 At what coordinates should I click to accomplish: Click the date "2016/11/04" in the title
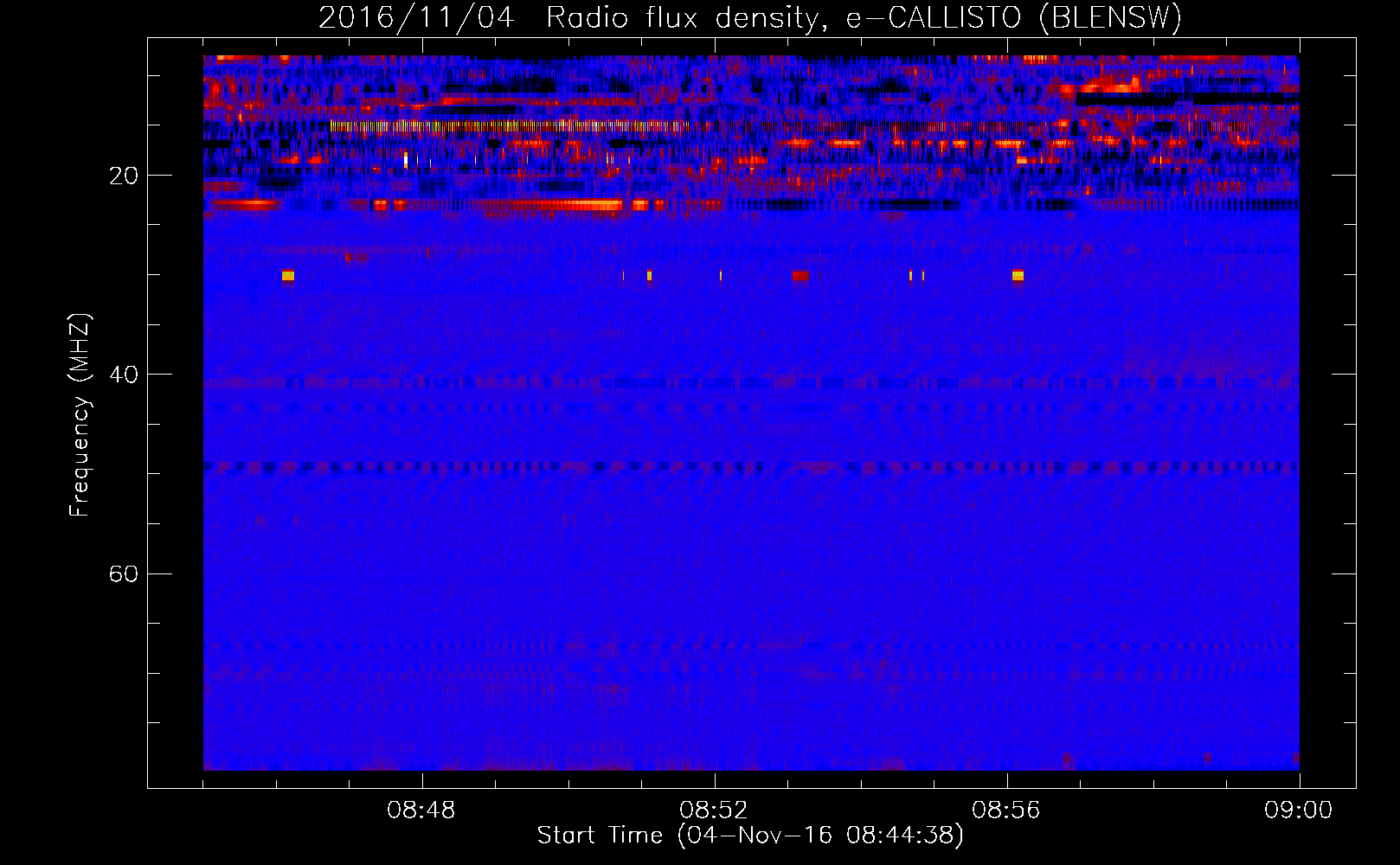point(416,17)
